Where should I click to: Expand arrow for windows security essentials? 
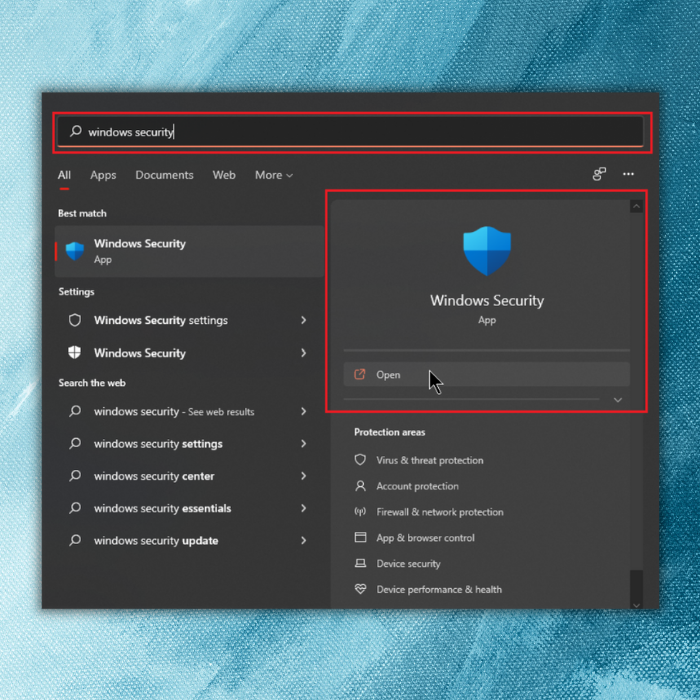(x=304, y=508)
